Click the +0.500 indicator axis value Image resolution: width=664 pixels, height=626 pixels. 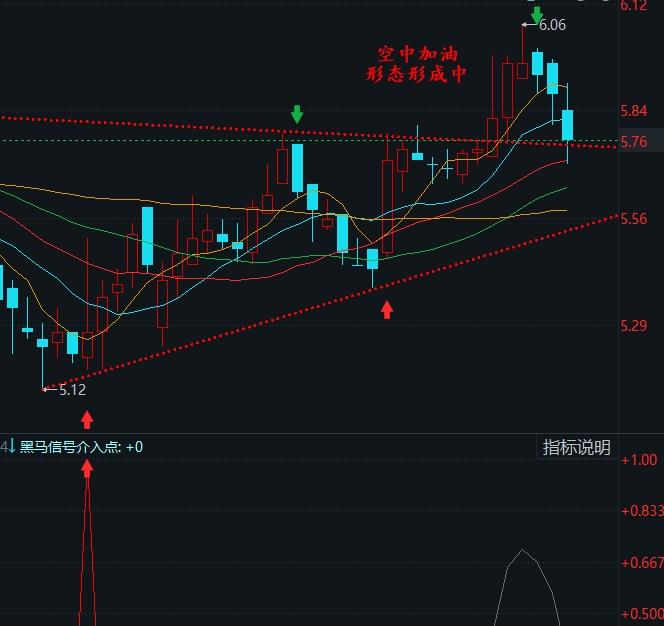642,614
